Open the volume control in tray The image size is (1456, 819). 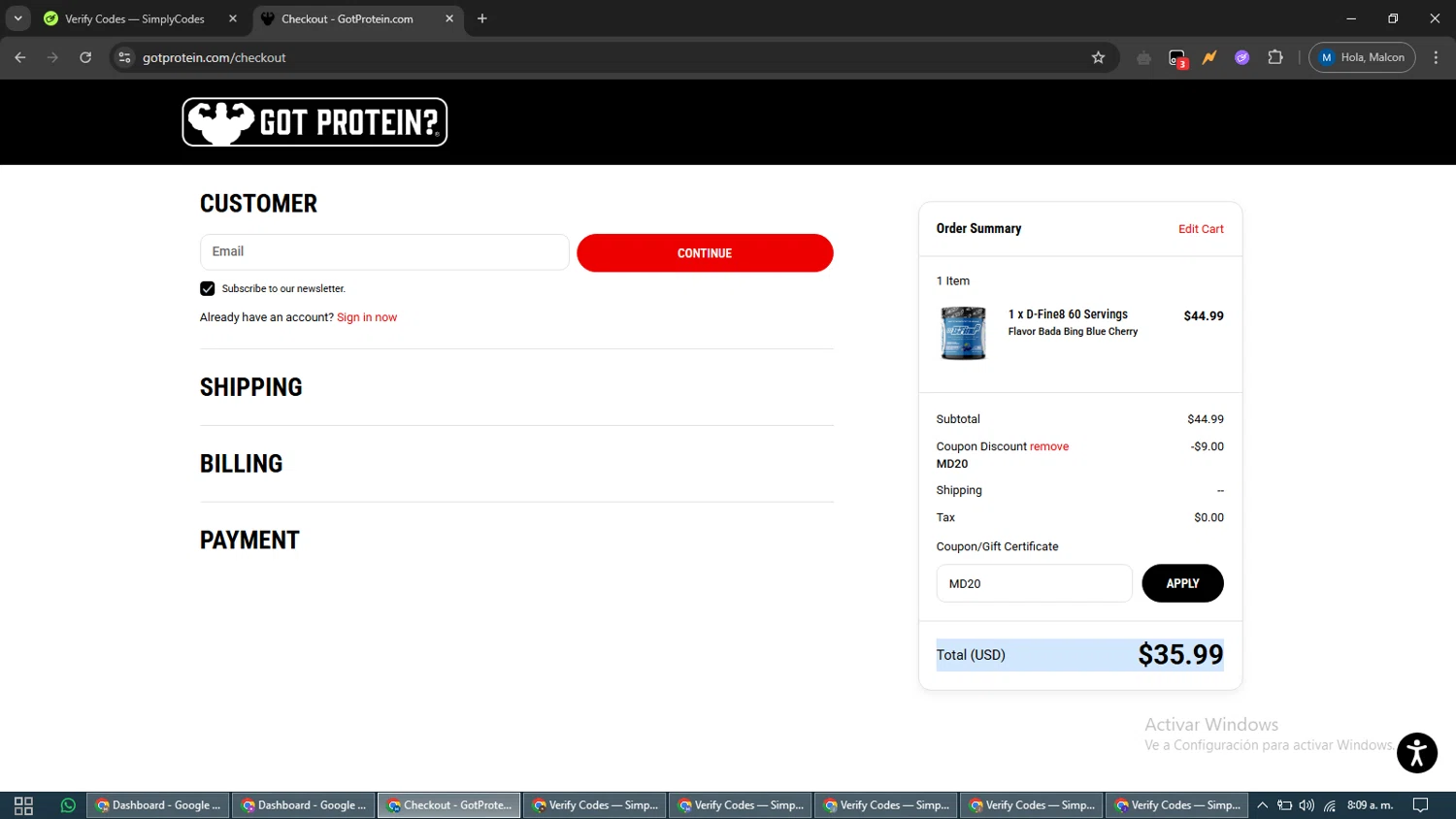(x=1307, y=805)
